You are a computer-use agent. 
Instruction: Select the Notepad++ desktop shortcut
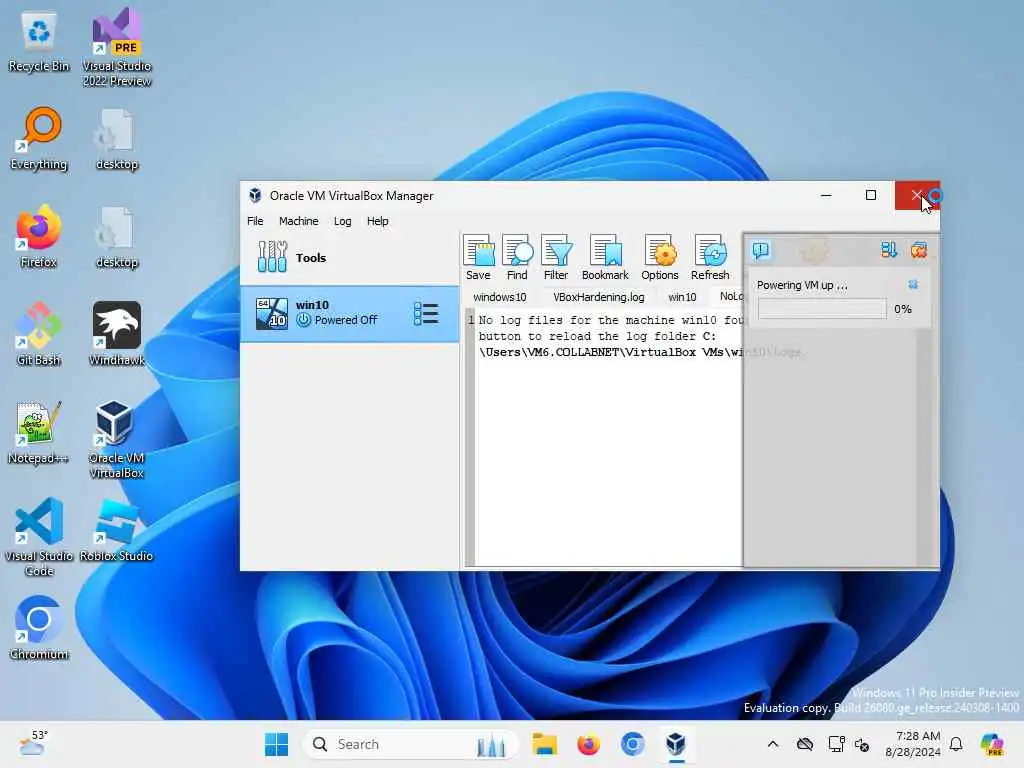tap(39, 432)
